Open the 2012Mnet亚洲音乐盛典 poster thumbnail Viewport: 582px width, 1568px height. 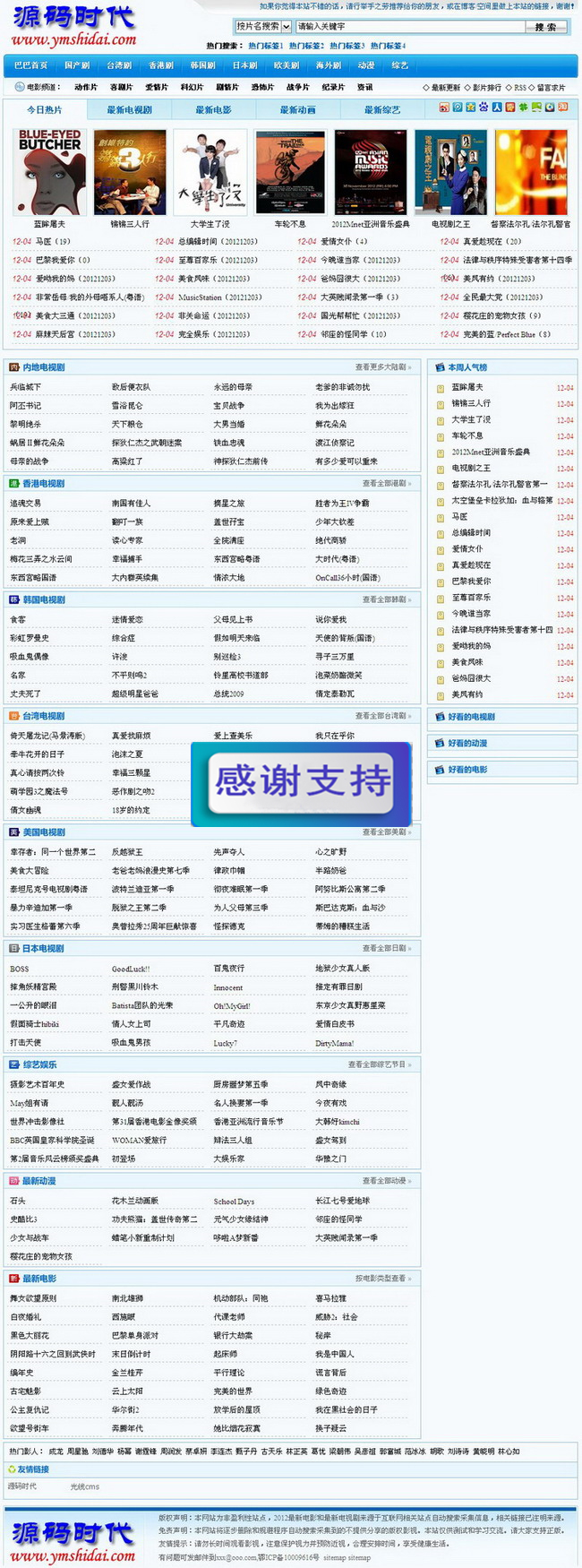pyautogui.click(x=371, y=172)
